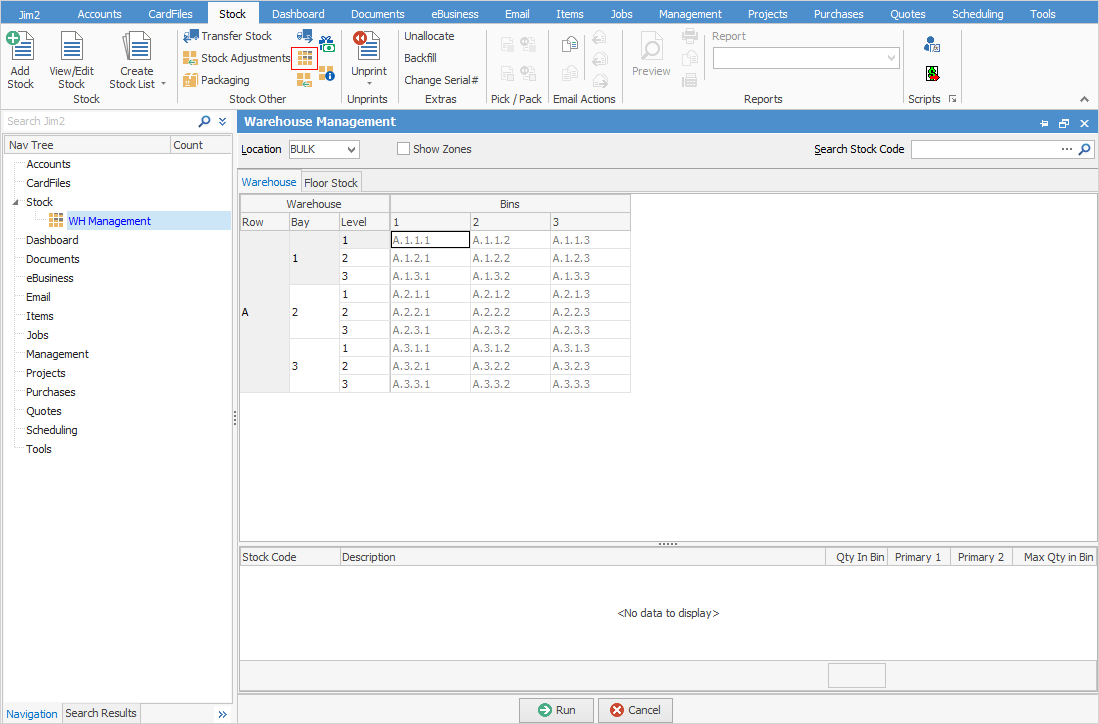Screen dimensions: 1099x724
Task: Enable the Show Zones checkbox
Action: 404,149
